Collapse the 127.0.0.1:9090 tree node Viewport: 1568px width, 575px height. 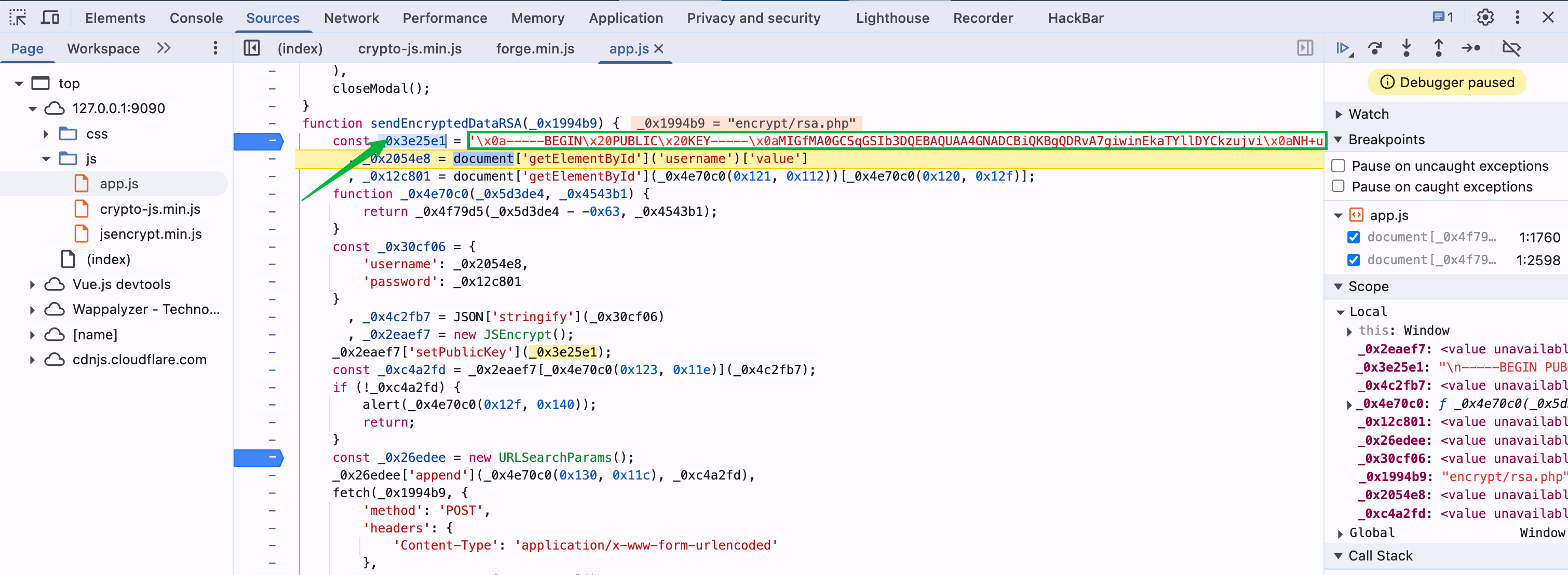tap(32, 109)
